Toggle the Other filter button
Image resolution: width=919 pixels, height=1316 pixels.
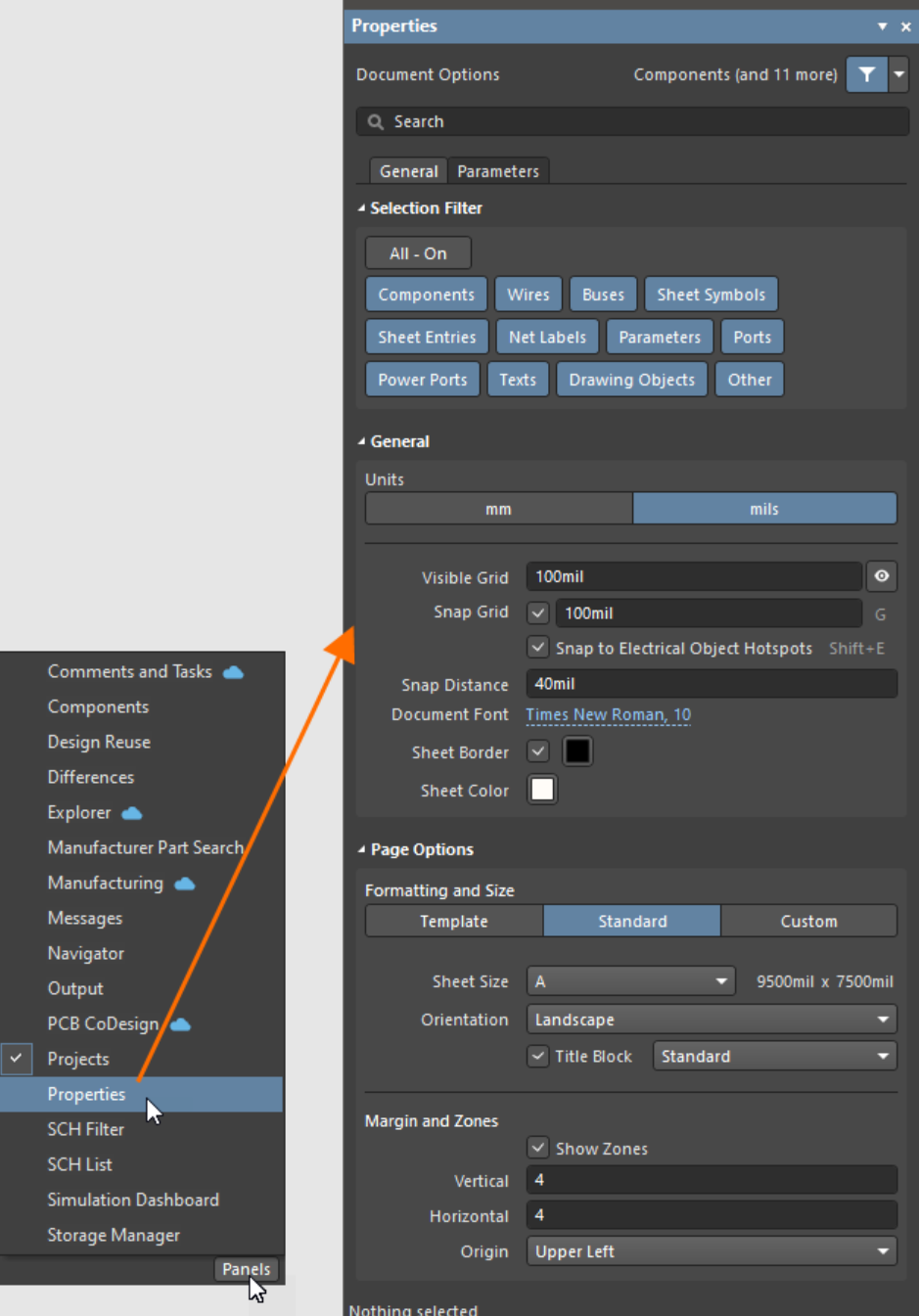(x=750, y=380)
